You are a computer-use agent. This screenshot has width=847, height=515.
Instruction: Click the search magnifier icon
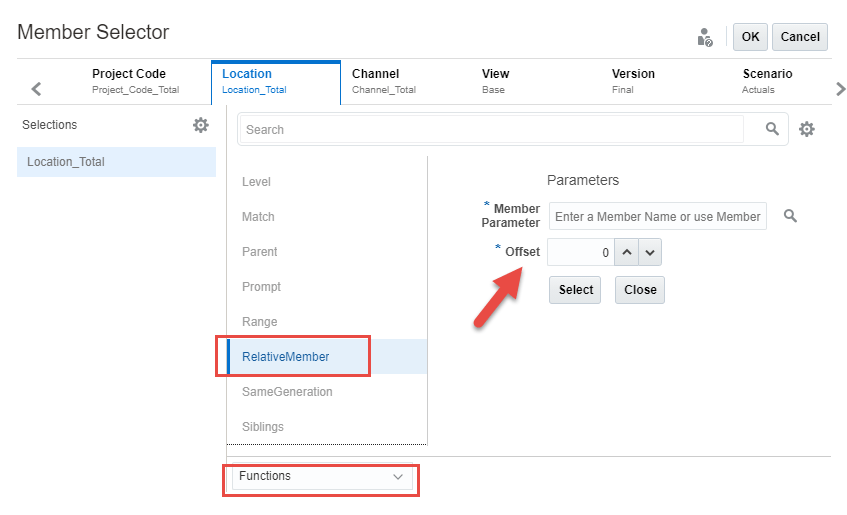click(772, 129)
